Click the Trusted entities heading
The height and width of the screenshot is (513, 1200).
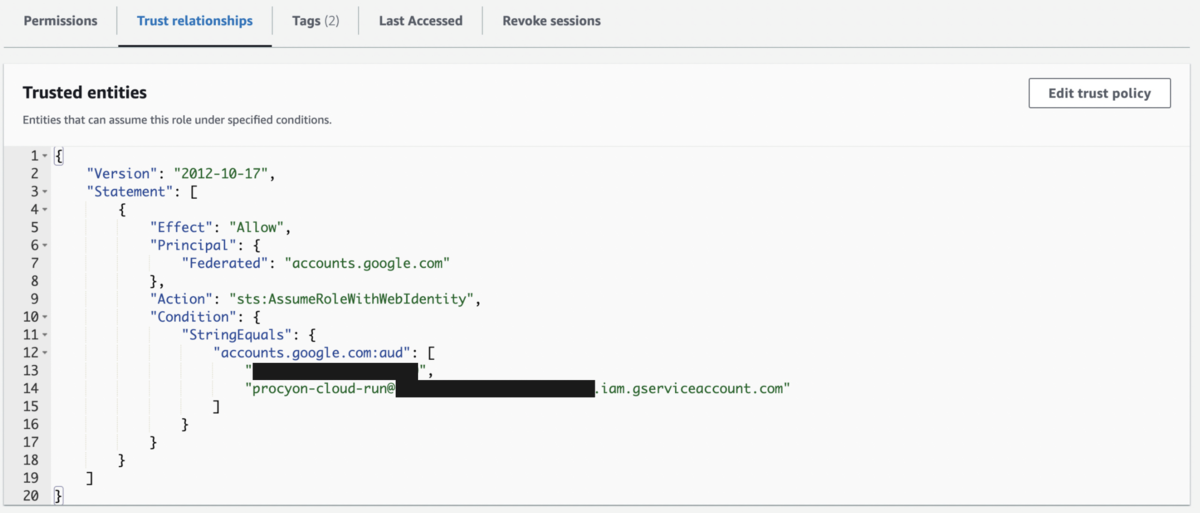(x=85, y=93)
